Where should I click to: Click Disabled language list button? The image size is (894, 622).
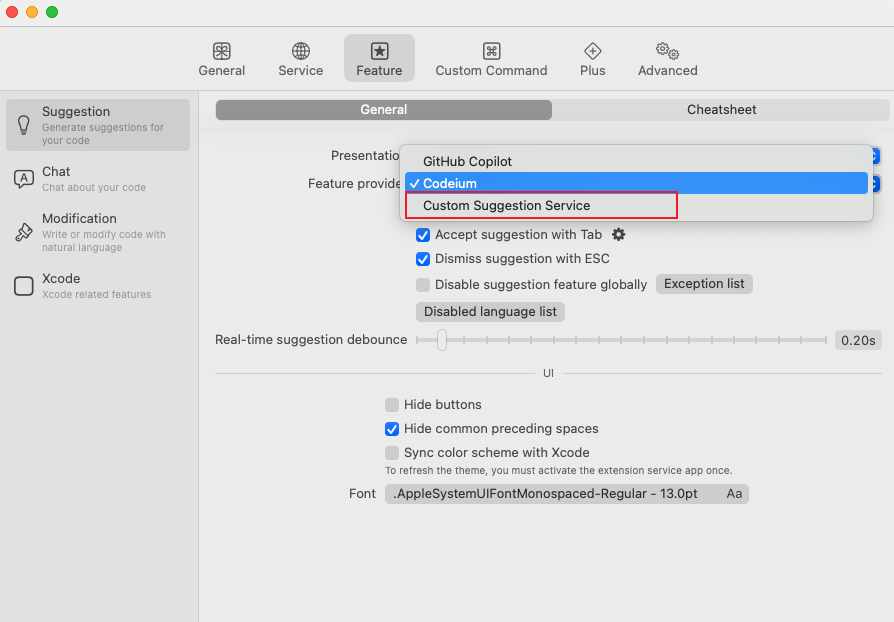pyautogui.click(x=490, y=312)
